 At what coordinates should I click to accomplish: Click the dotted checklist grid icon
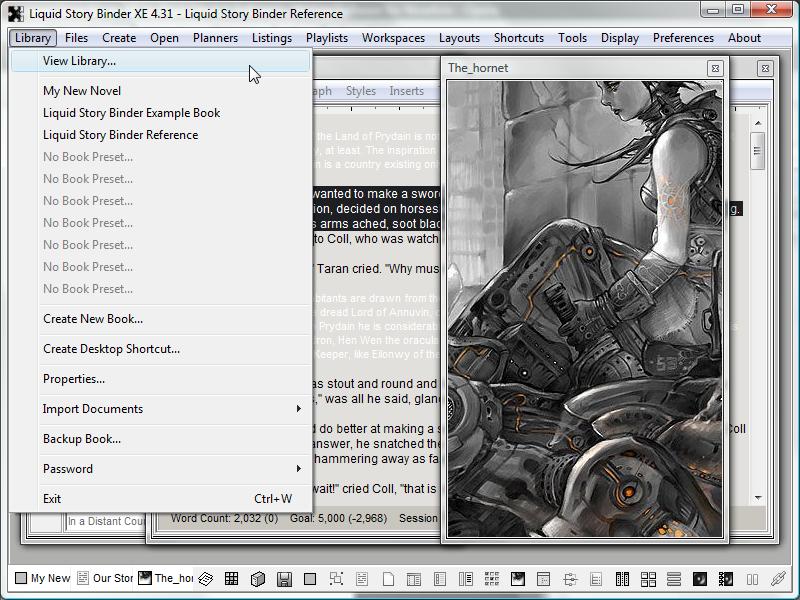[492, 578]
